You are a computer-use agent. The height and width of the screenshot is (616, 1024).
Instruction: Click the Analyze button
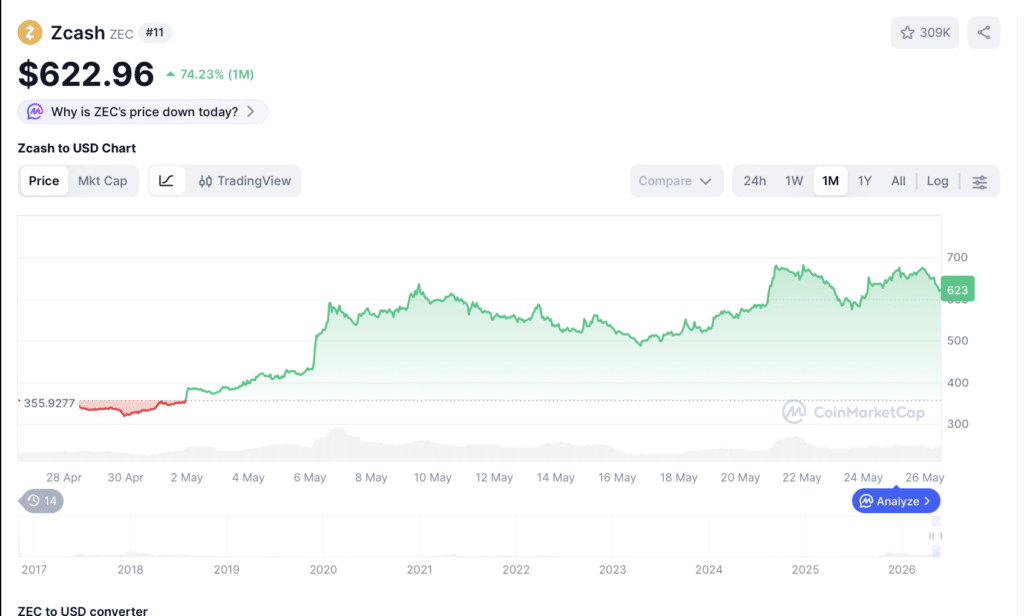(896, 501)
